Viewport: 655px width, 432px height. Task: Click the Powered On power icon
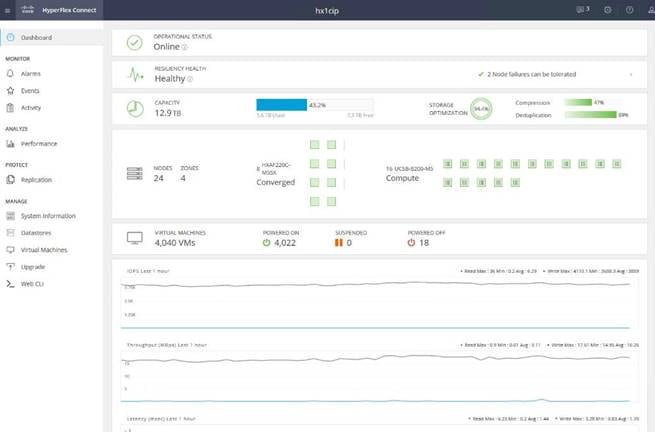click(266, 243)
